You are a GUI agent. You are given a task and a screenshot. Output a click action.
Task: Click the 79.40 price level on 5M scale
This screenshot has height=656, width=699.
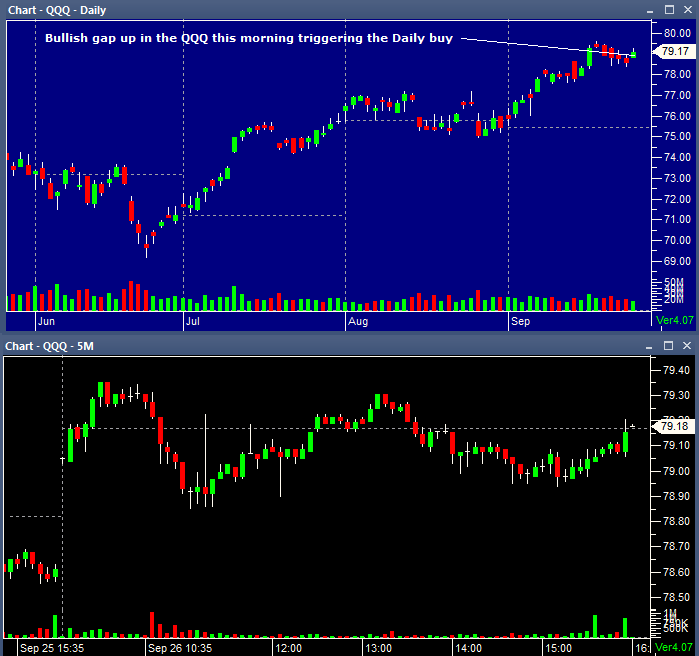tap(676, 370)
